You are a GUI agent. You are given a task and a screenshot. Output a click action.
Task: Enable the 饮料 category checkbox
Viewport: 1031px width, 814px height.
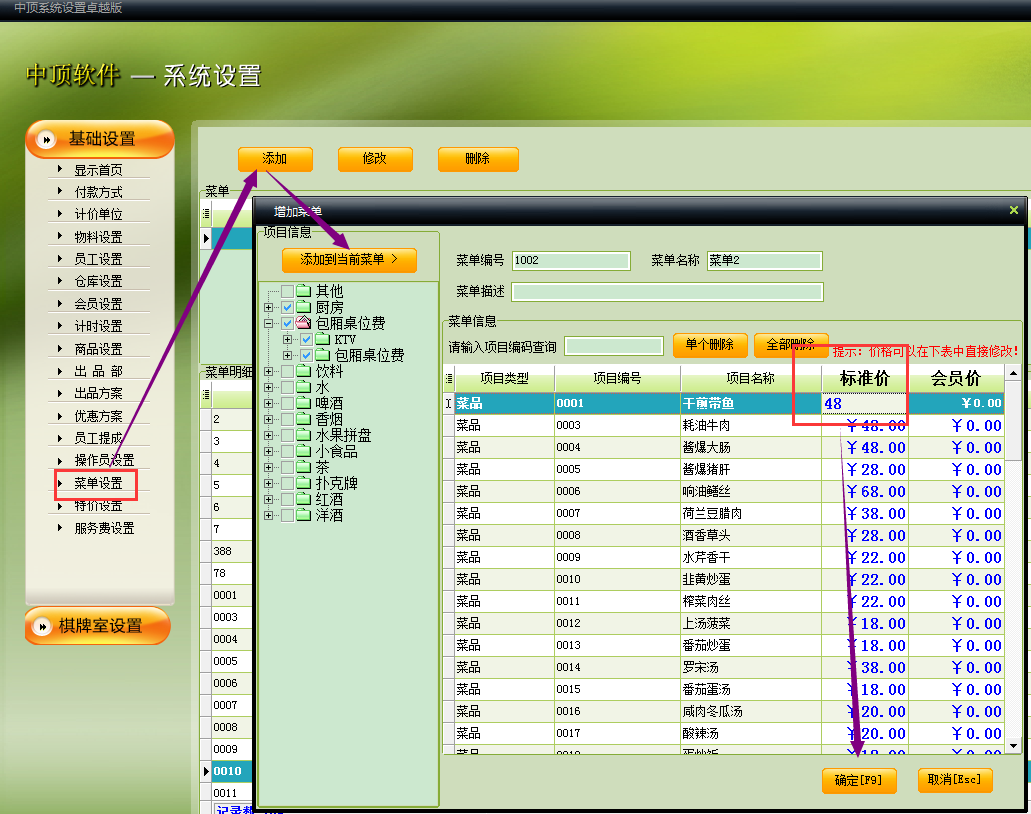click(288, 372)
